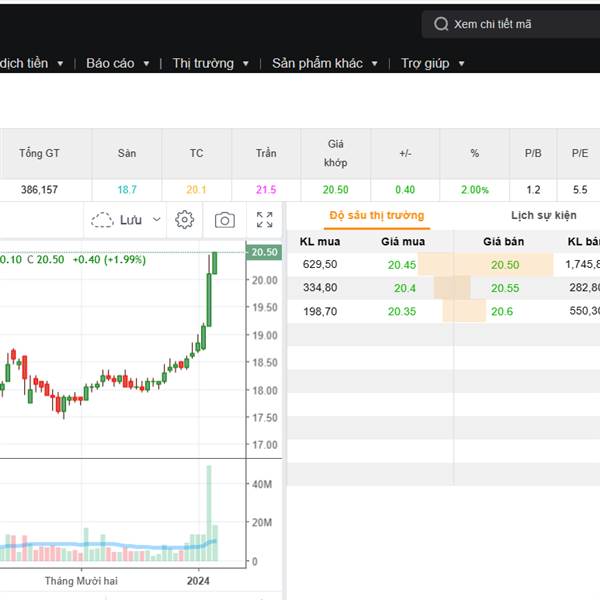
Task: Expand arrow next to 'dịch tiền'
Action: (x=60, y=64)
